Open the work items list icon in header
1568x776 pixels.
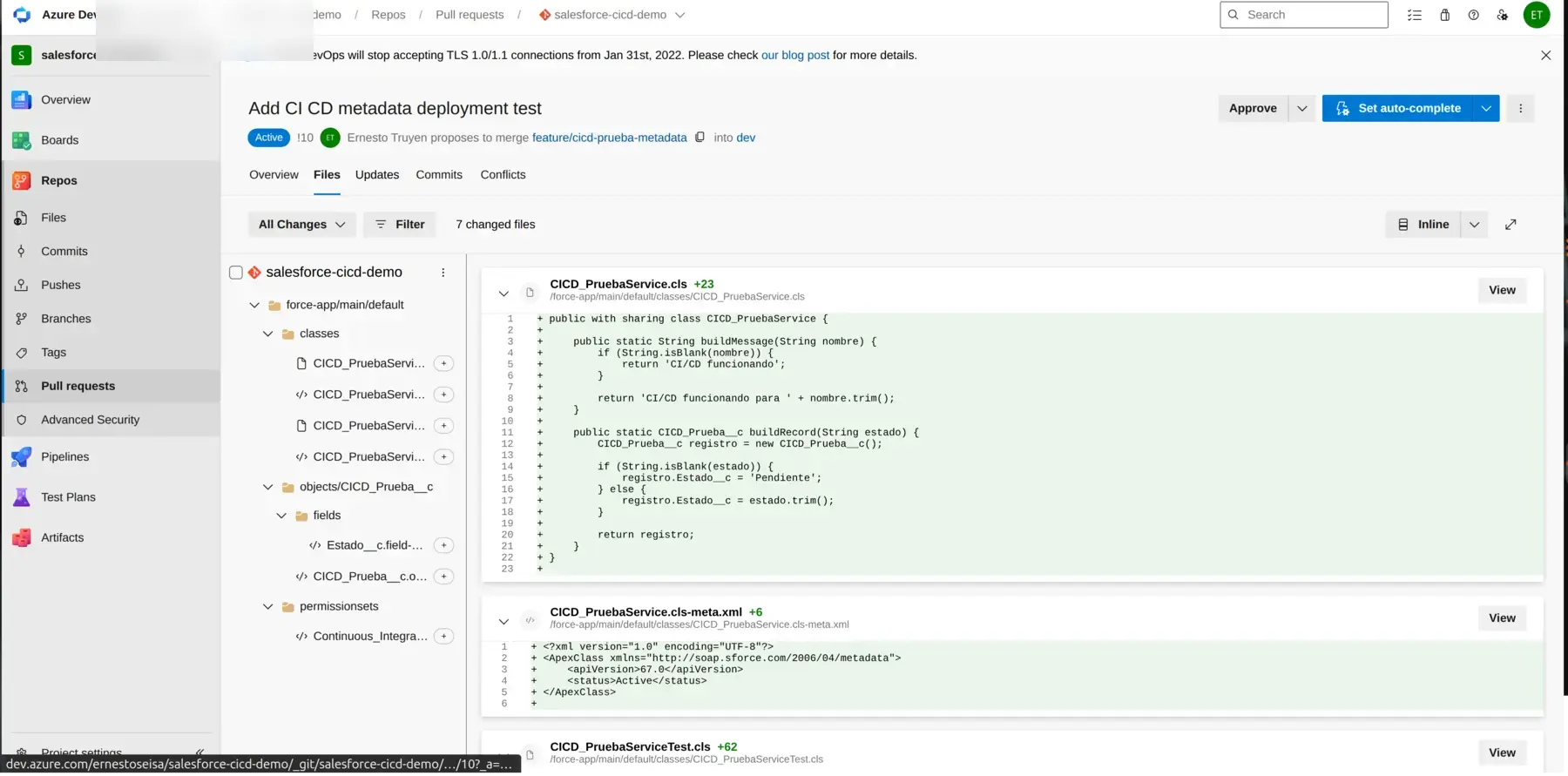click(1415, 15)
